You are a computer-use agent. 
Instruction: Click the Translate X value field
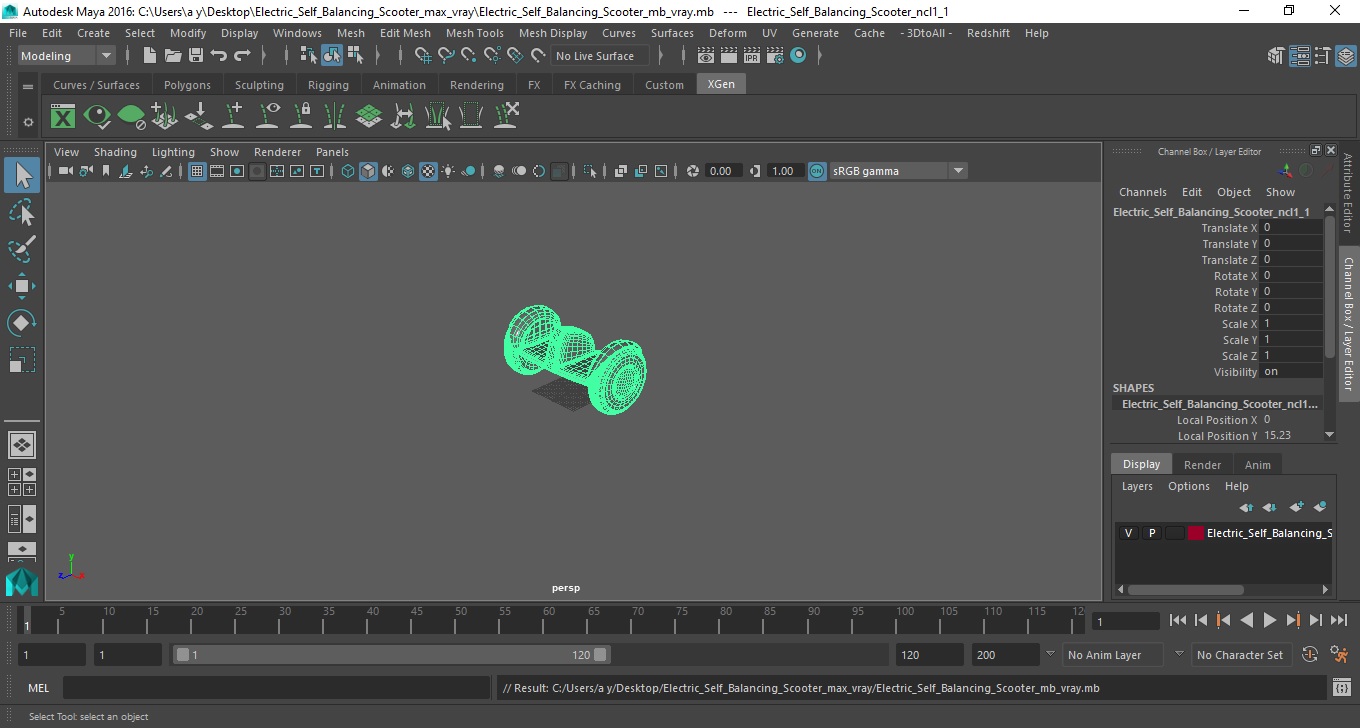point(1291,228)
